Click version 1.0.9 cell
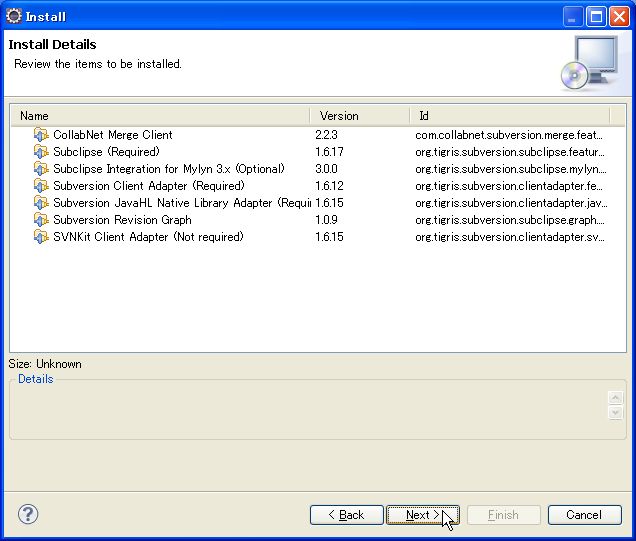636x541 pixels. point(326,220)
